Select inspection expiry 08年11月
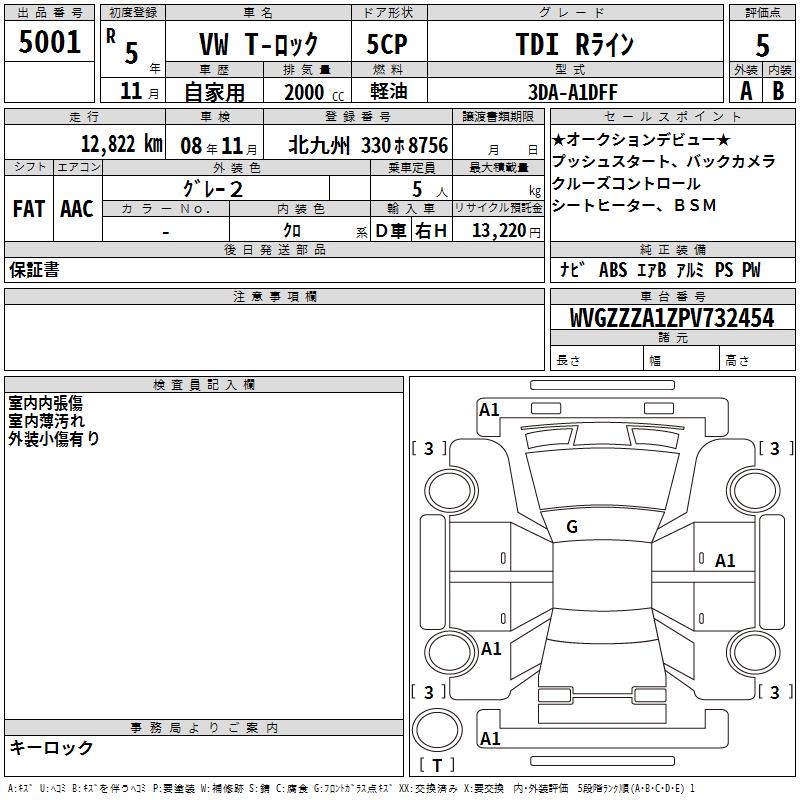The height and width of the screenshot is (800, 800). pyautogui.click(x=219, y=146)
